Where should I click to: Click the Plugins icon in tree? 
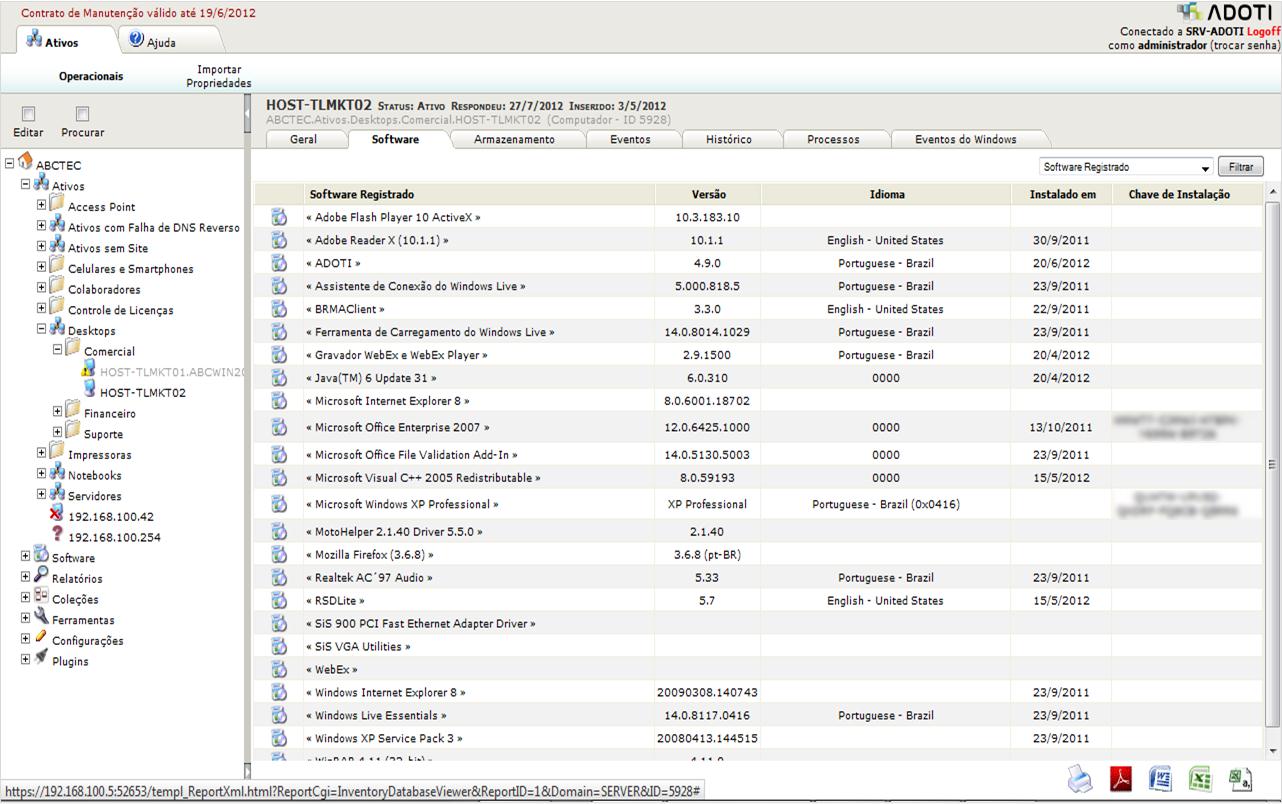pyautogui.click(x=41, y=658)
